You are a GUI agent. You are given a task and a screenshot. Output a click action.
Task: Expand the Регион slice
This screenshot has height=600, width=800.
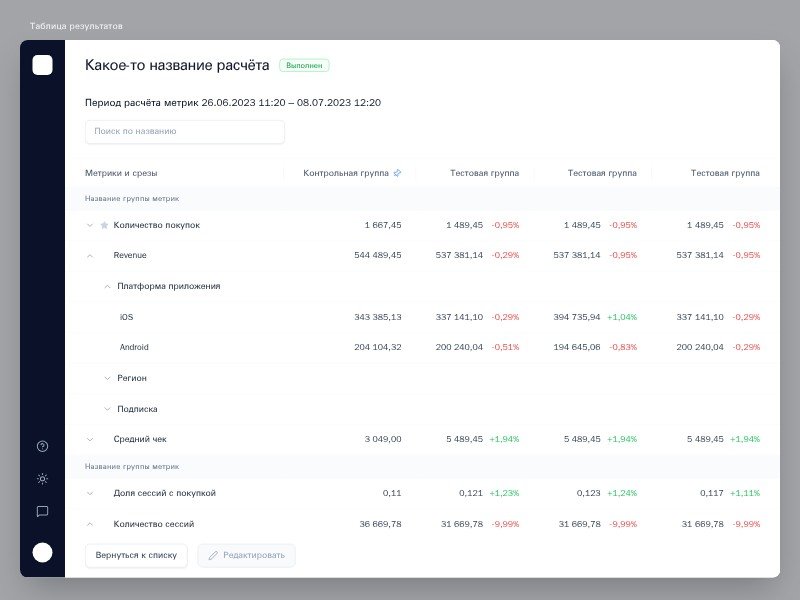pos(108,378)
